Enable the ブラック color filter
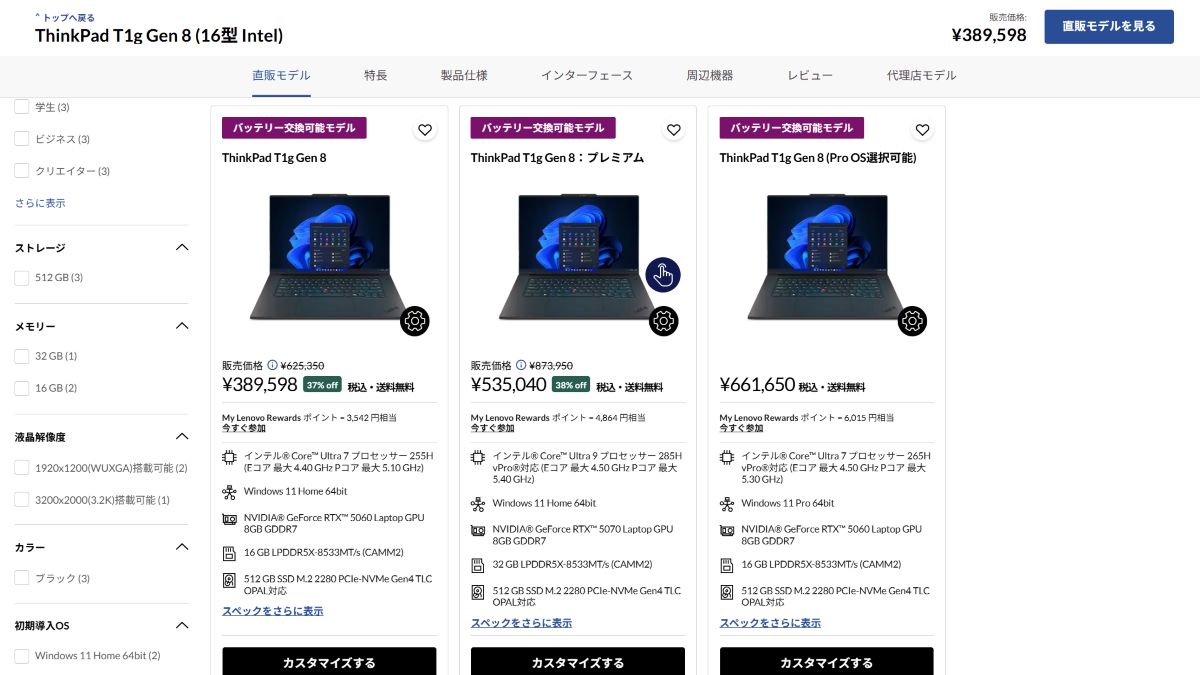Viewport: 1200px width, 675px height. (22, 578)
